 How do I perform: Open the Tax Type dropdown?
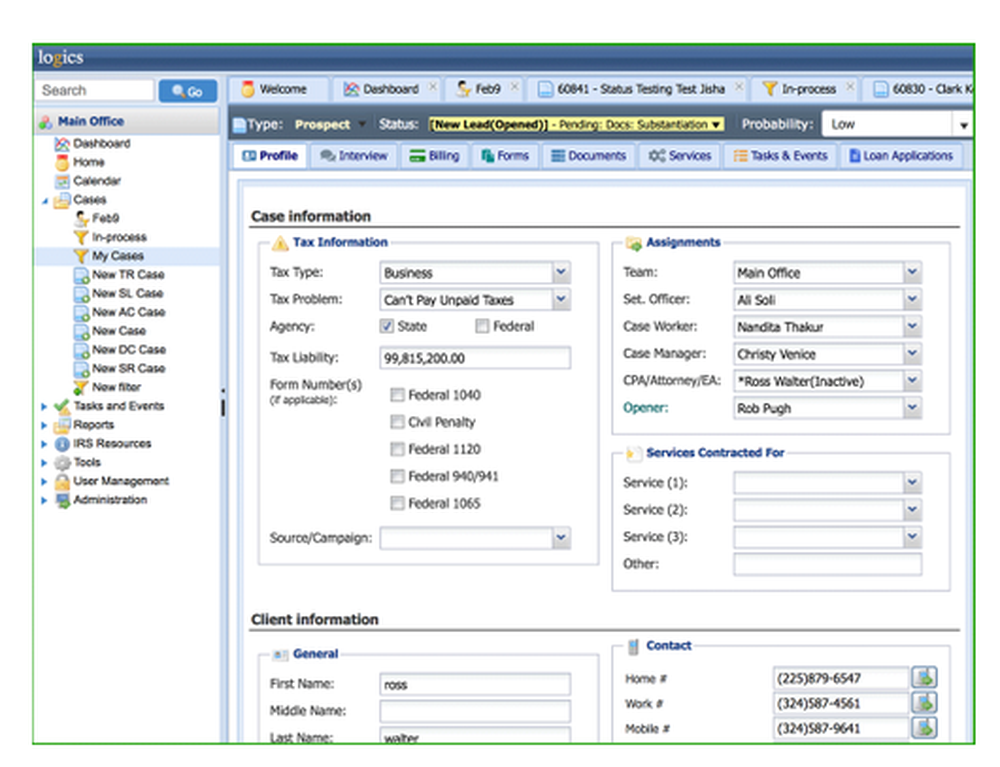click(x=561, y=273)
